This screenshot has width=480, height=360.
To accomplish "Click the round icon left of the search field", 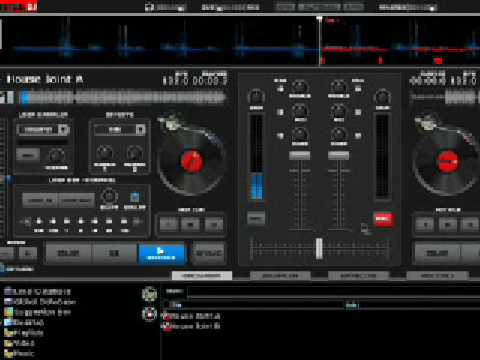I will coord(149,294).
